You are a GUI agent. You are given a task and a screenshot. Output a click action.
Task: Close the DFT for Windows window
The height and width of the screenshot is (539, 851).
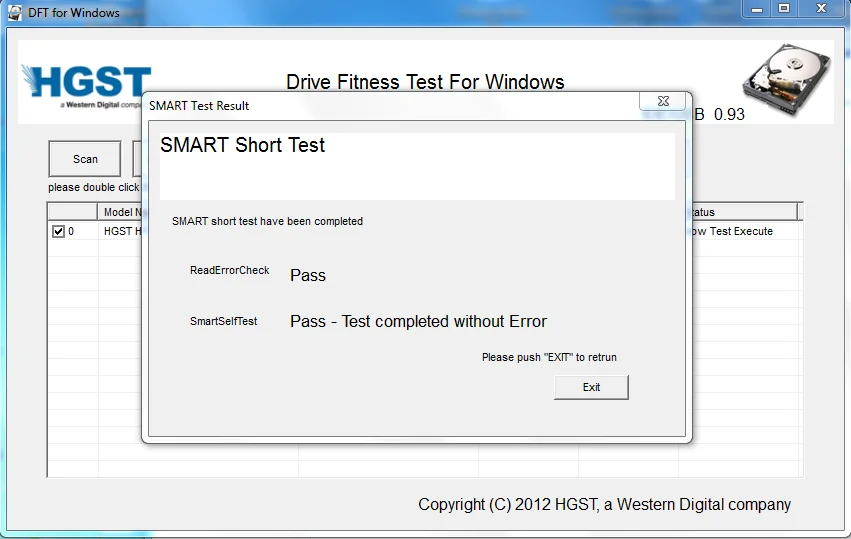click(x=821, y=9)
